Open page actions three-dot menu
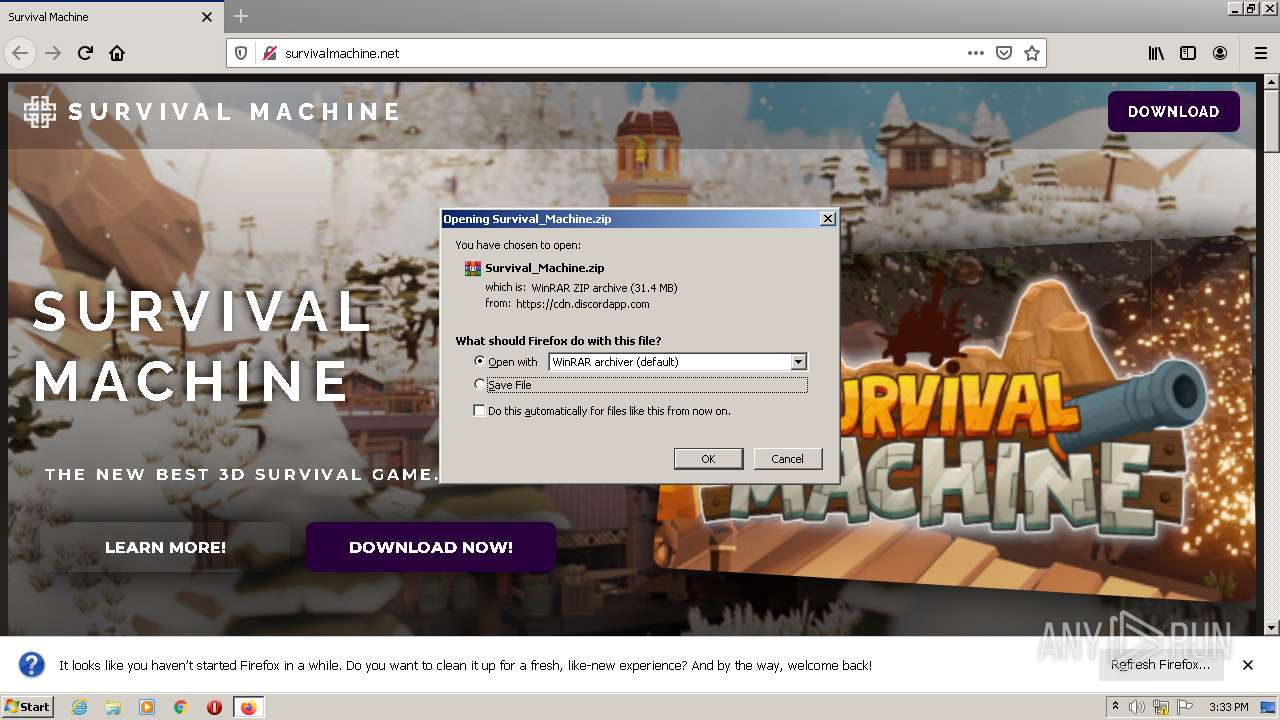Viewport: 1280px width, 720px height. tap(976, 53)
